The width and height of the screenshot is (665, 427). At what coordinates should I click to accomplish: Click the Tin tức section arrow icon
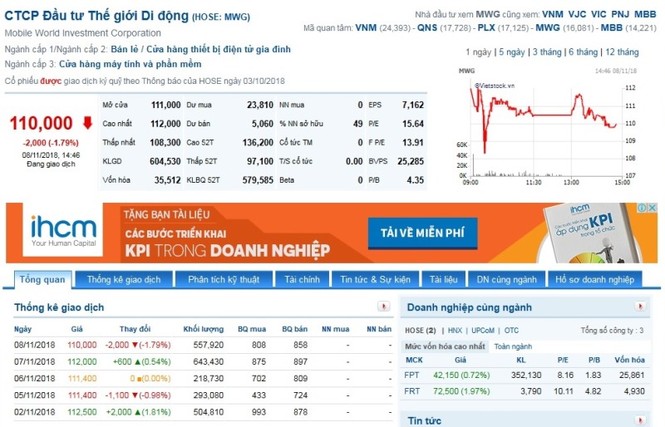tap(640, 419)
